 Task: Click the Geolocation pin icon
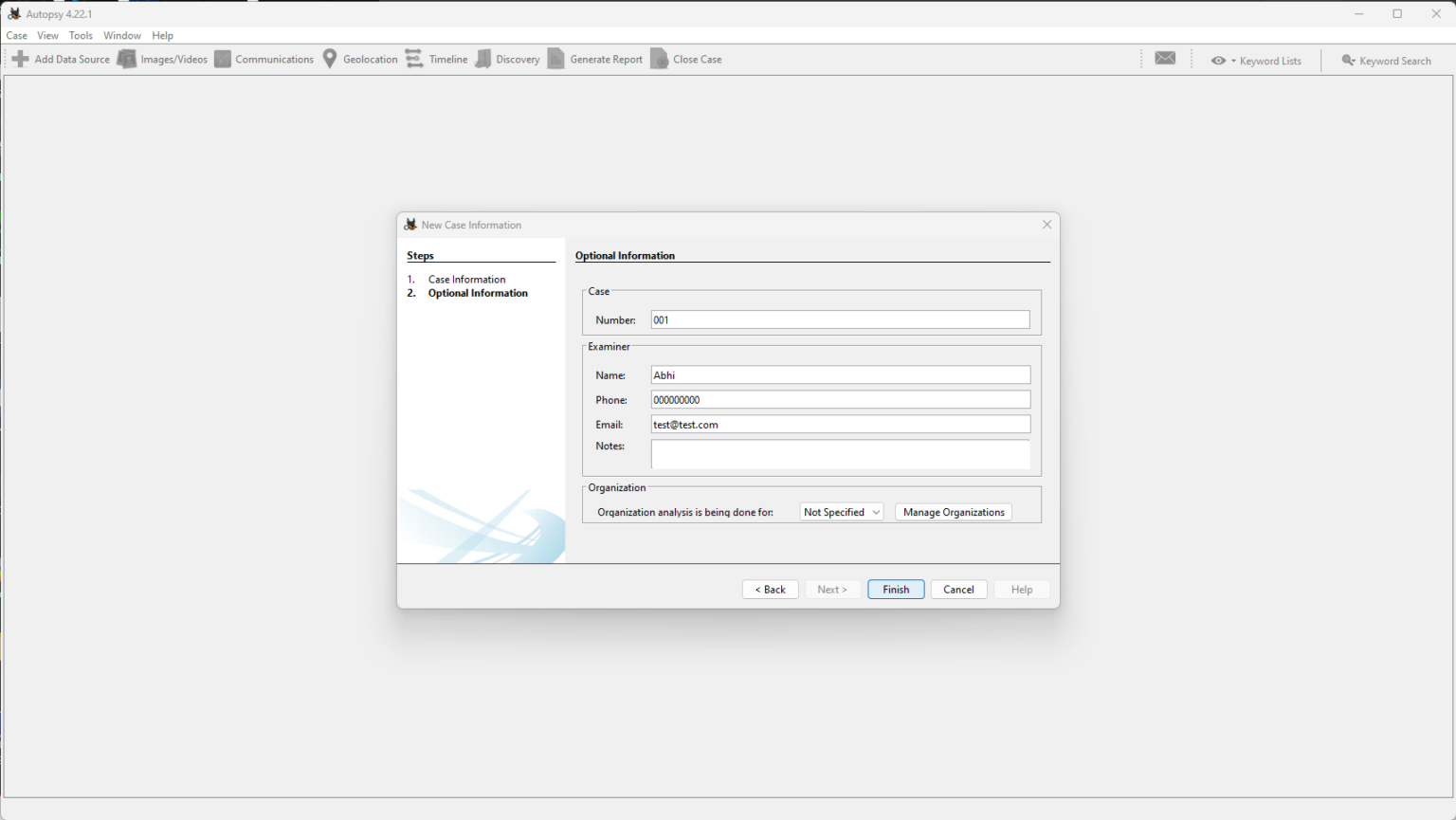tap(330, 59)
